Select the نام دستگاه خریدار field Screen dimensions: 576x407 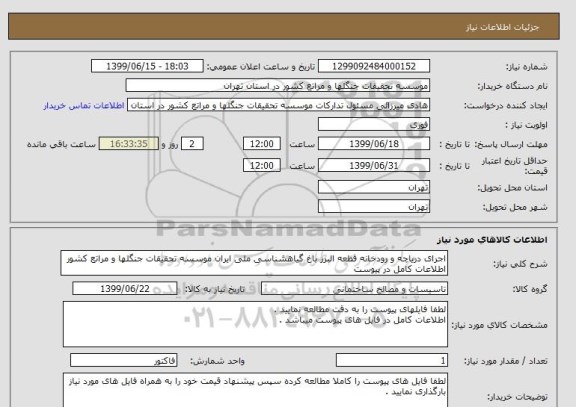pyautogui.click(x=278, y=86)
